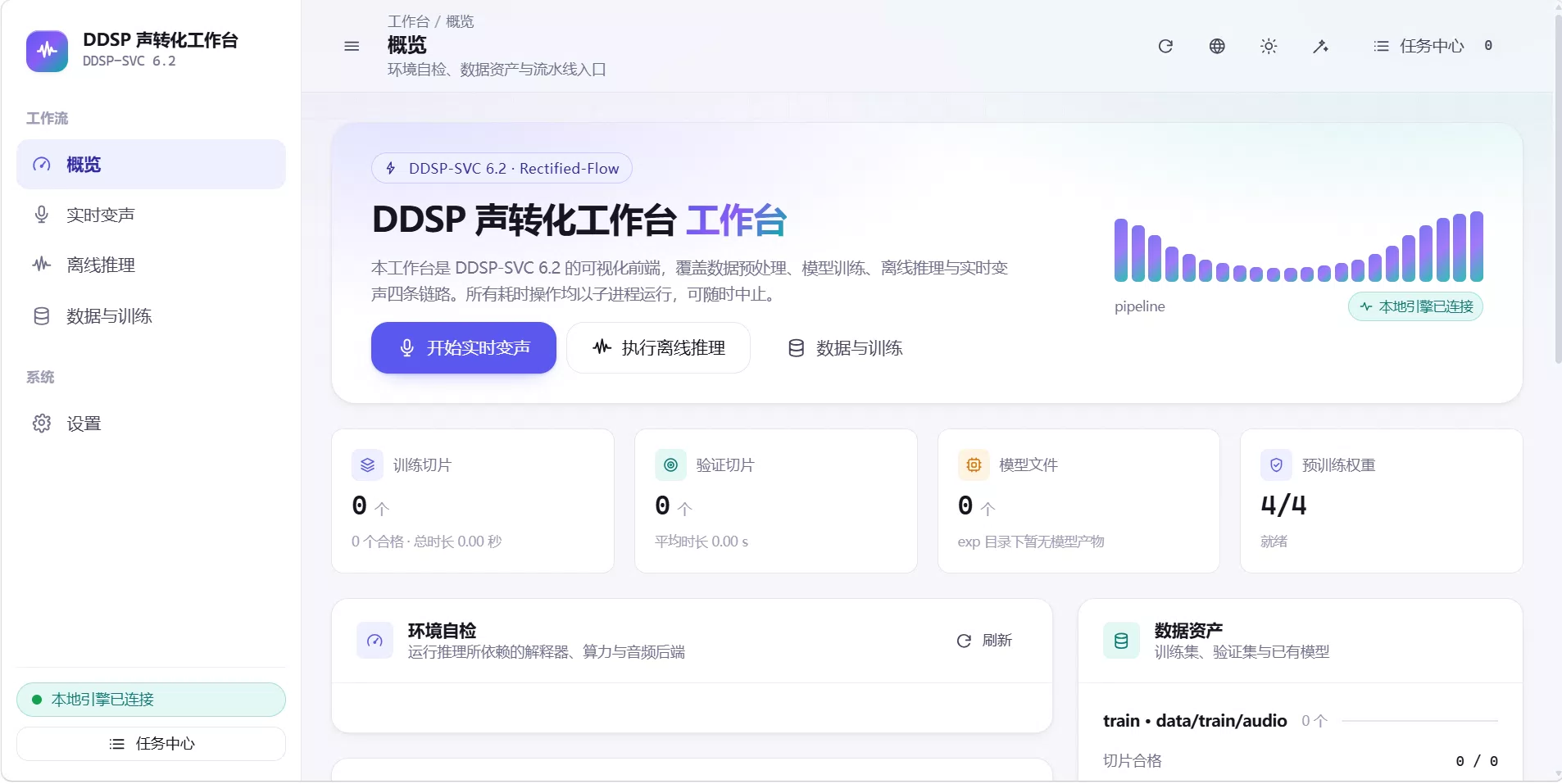Click the 环境自检 gauge icon
Image resolution: width=1562 pixels, height=784 pixels.
pyautogui.click(x=375, y=641)
